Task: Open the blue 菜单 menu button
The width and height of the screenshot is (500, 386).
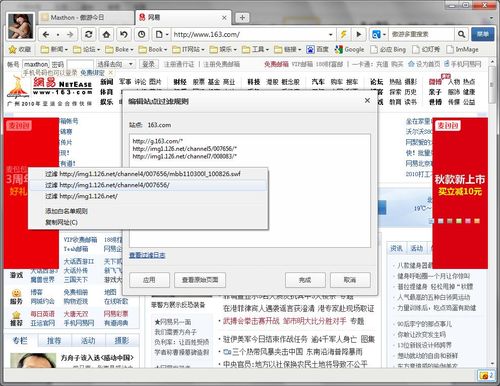Action: (x=483, y=34)
